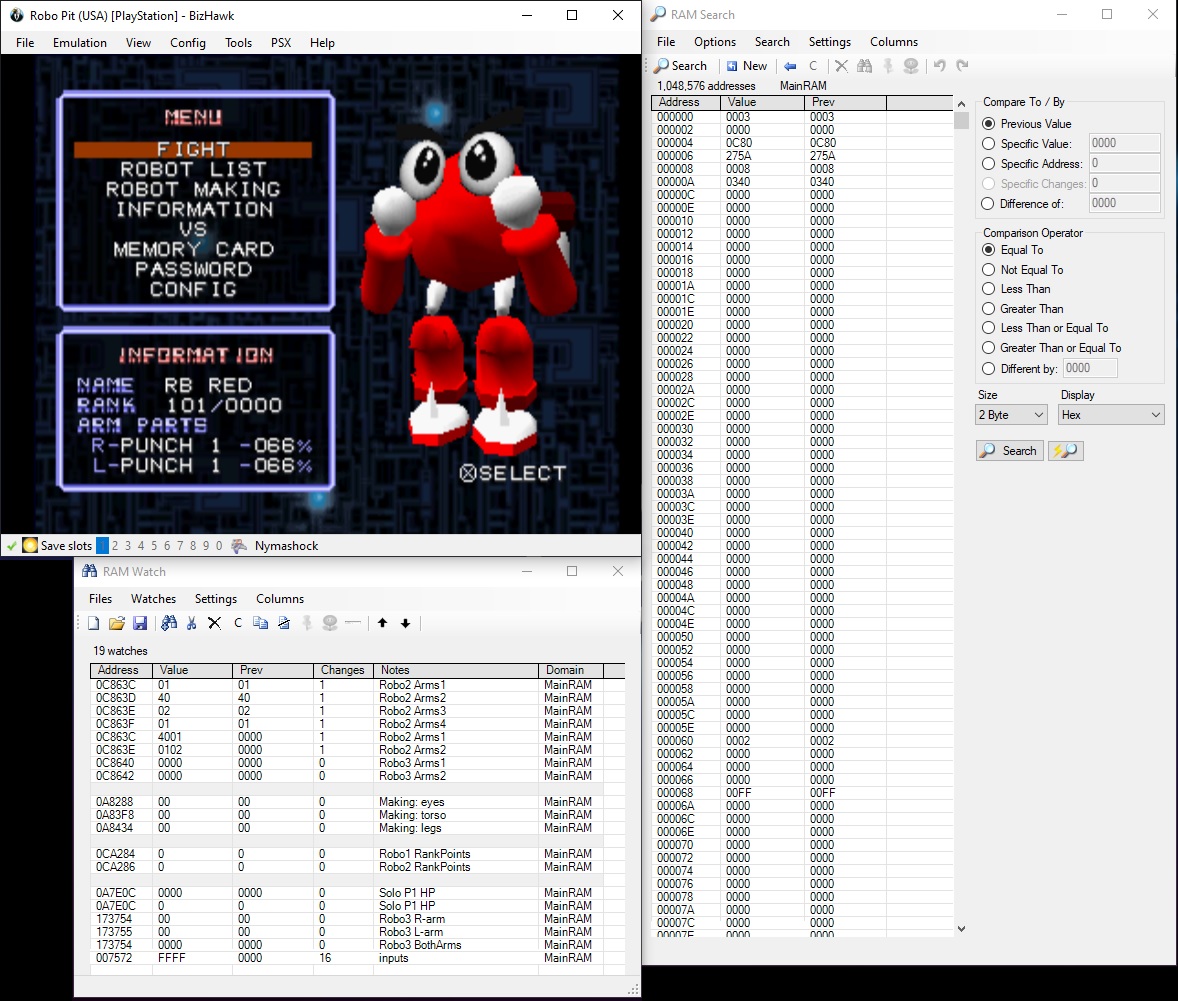Click the scroll down arrow in RAM Search list
This screenshot has width=1178, height=1001.
pos(961,929)
